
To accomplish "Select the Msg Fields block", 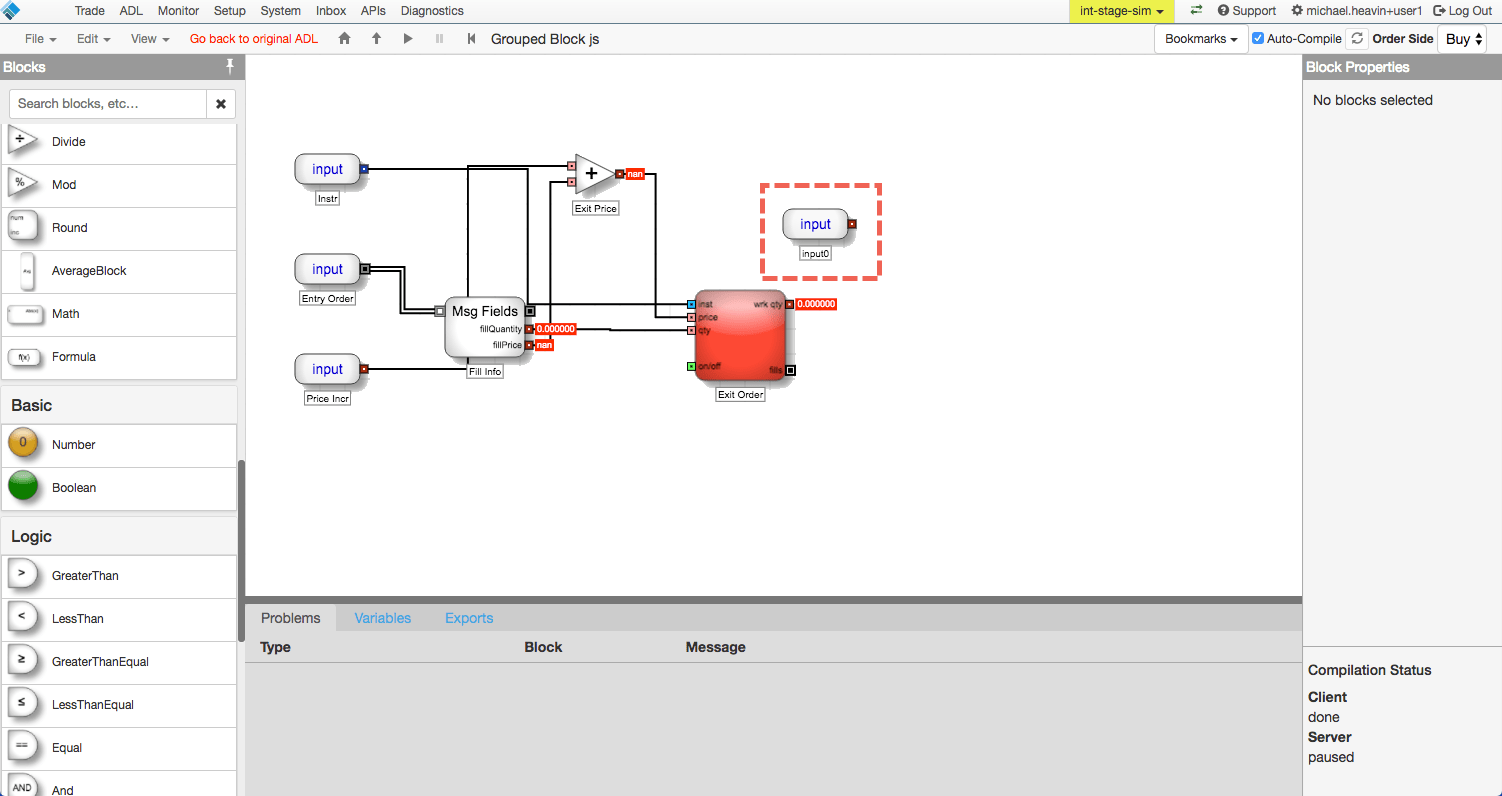I will tap(485, 327).
